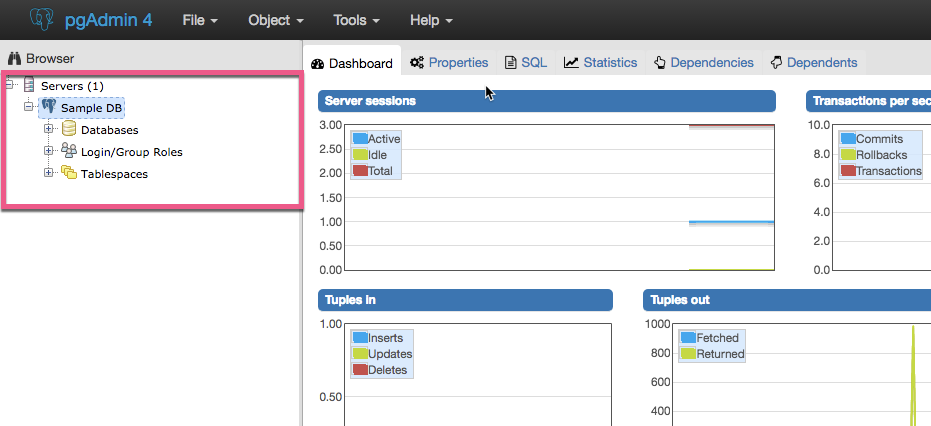931x426 pixels.
Task: Click the Dashboard gauge icon
Action: (x=317, y=64)
